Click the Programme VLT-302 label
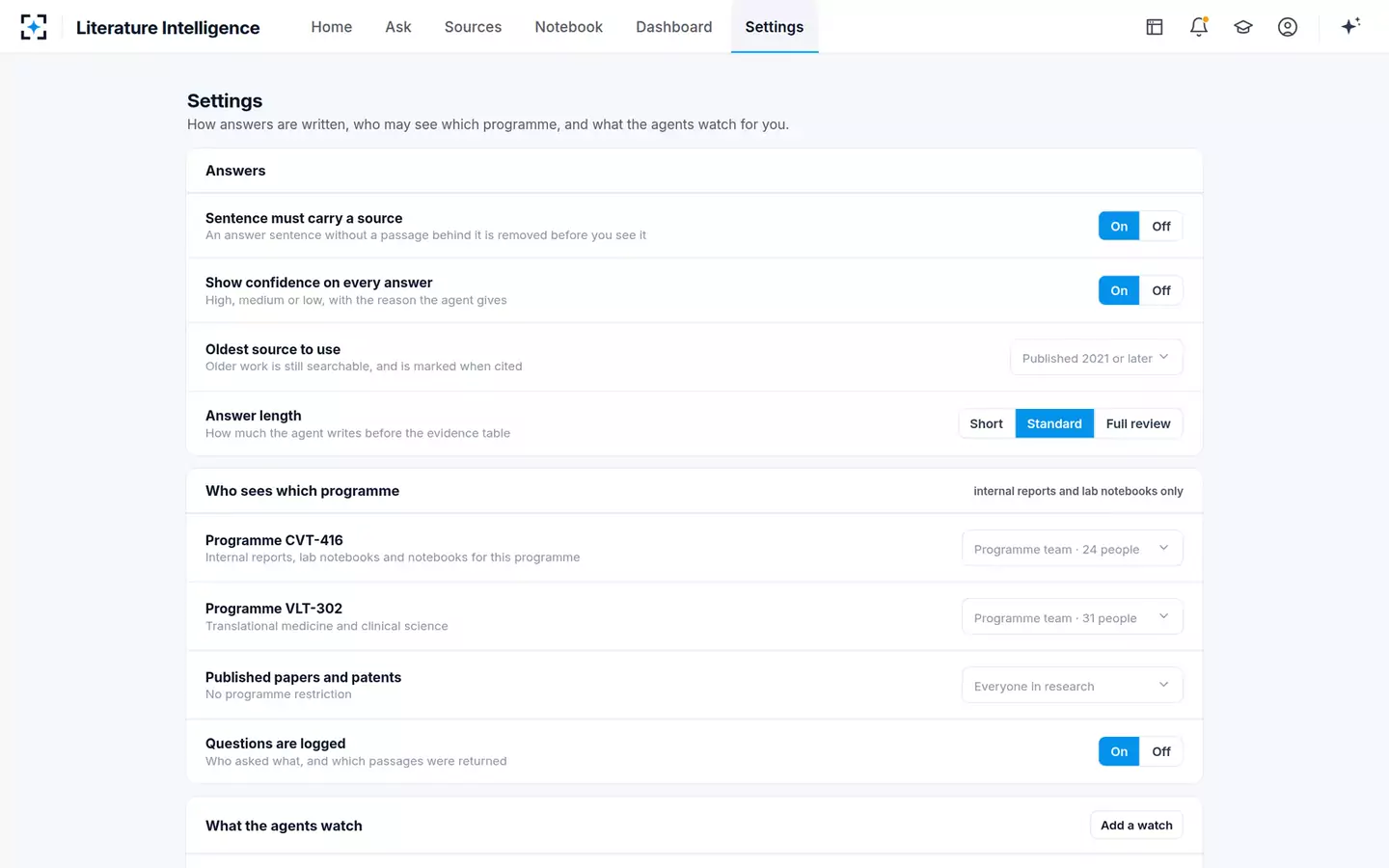Screen dimensions: 1389x868 tap(274, 609)
